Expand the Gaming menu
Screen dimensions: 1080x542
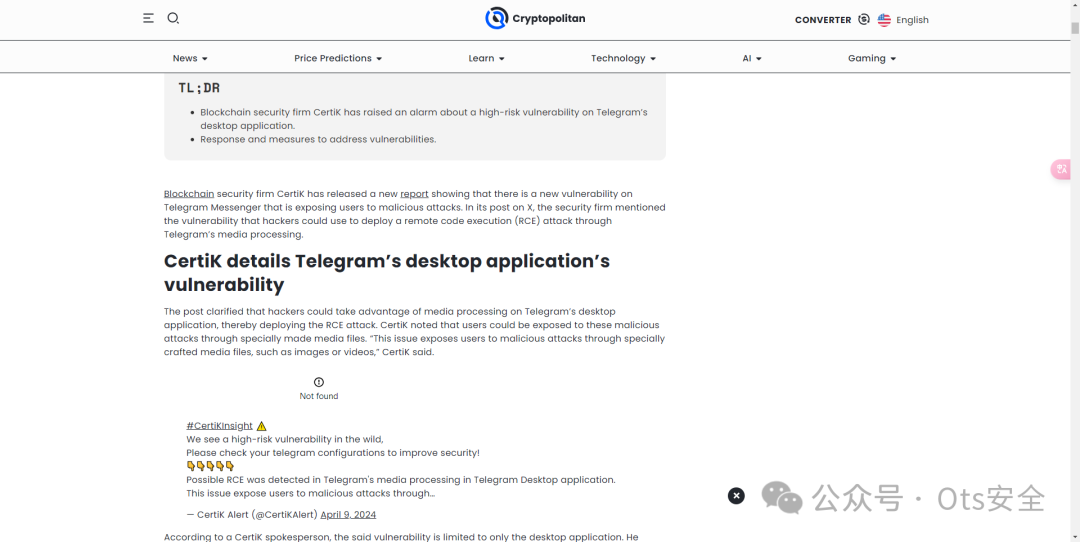coord(872,58)
